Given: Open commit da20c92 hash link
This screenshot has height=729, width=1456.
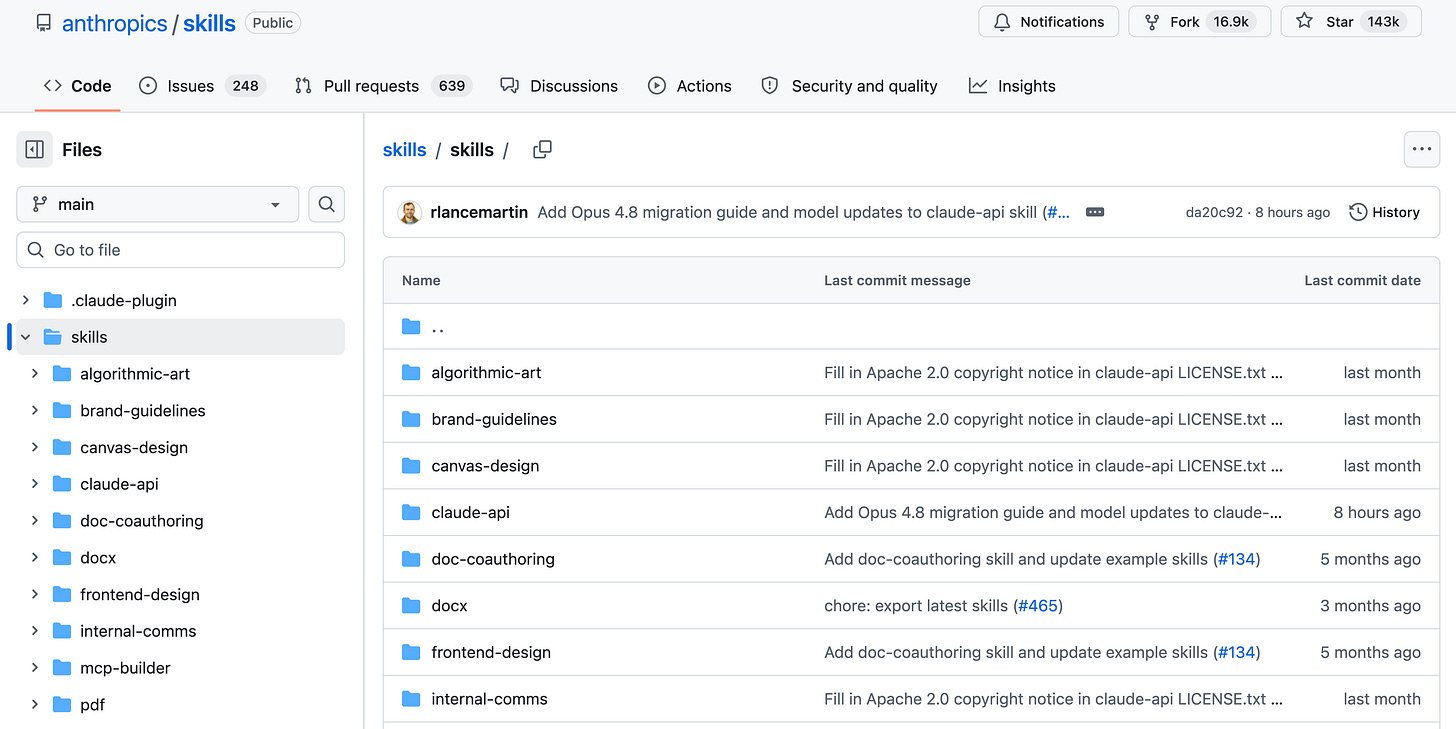Looking at the screenshot, I should point(1214,212).
